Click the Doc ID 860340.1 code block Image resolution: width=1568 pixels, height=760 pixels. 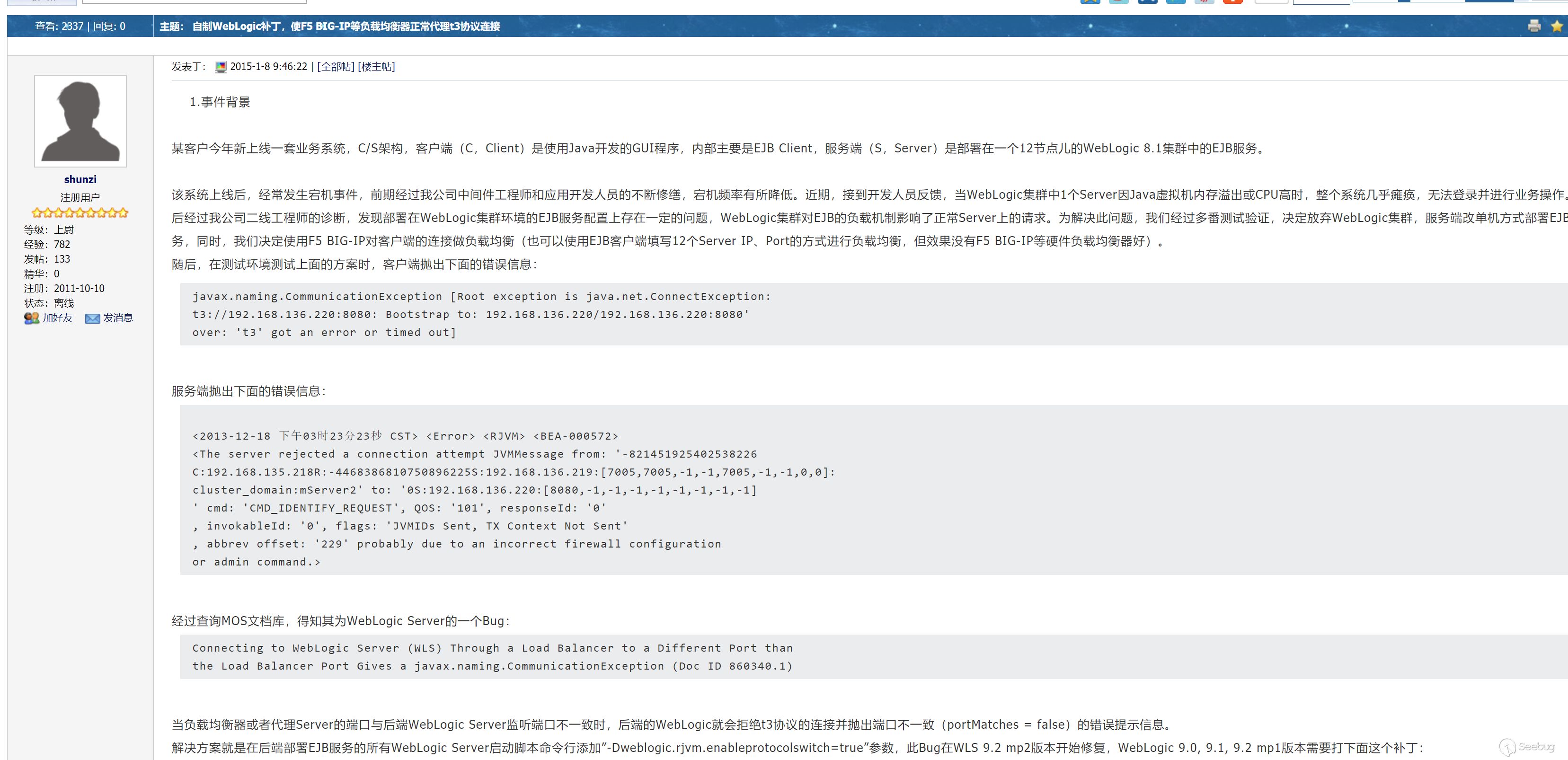tap(492, 656)
